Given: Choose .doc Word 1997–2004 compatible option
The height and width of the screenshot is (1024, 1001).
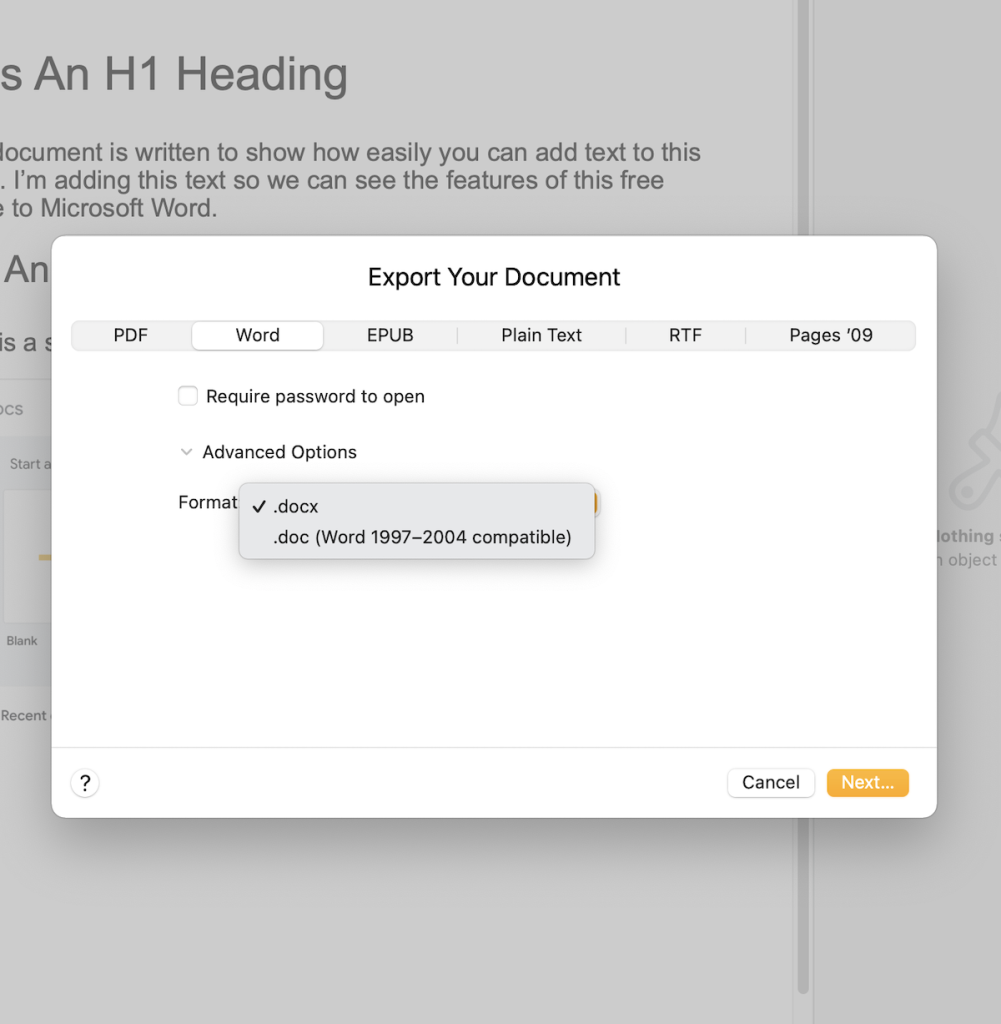Looking at the screenshot, I should (x=417, y=537).
